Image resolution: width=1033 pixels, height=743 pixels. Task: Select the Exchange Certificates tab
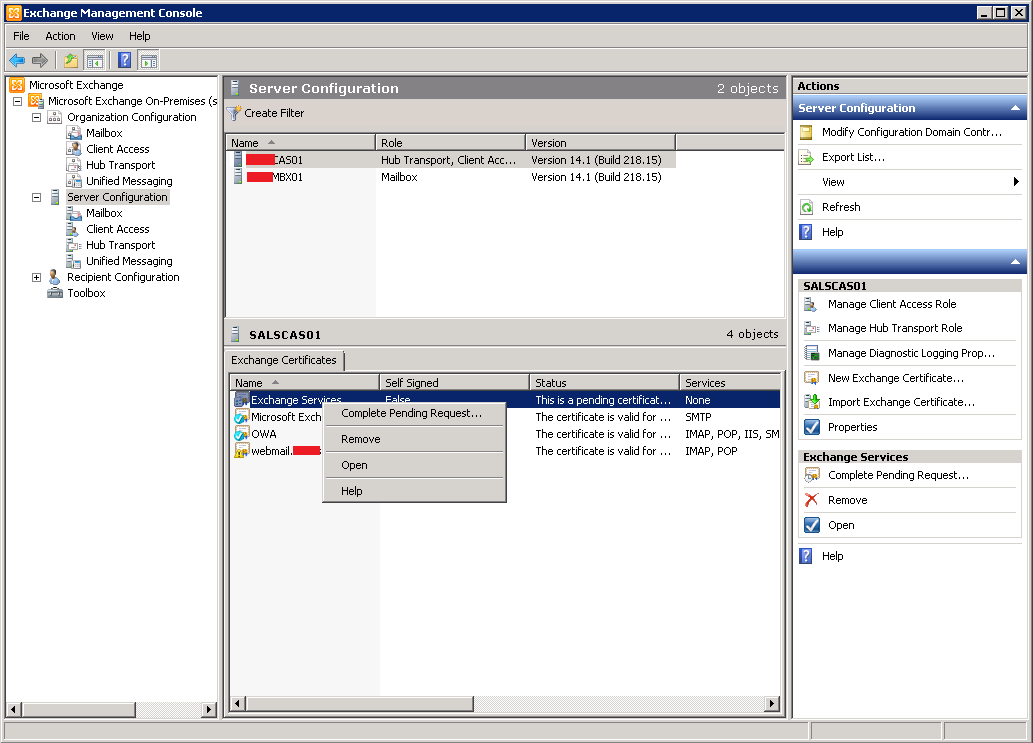click(x=284, y=360)
